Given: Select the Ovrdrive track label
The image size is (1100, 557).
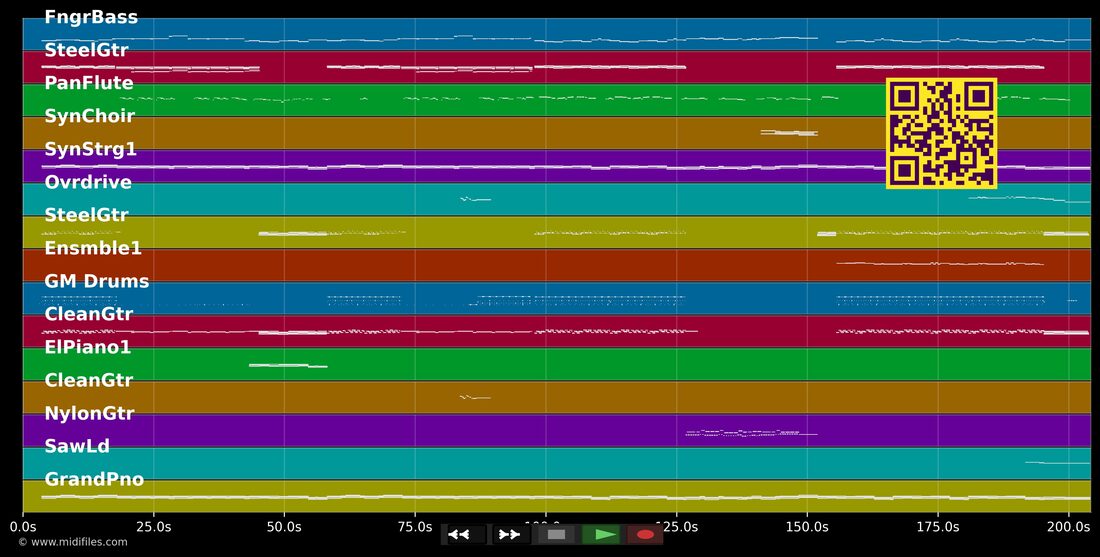Looking at the screenshot, I should [x=88, y=182].
